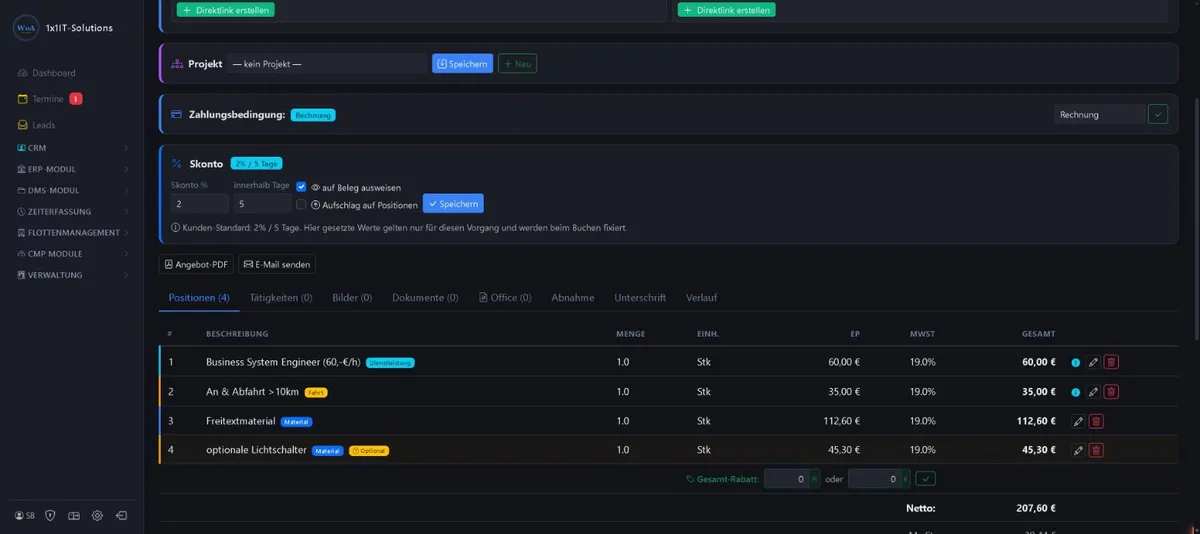The image size is (1200, 534).
Task: Click the Projekt Speichern button
Action: point(462,63)
